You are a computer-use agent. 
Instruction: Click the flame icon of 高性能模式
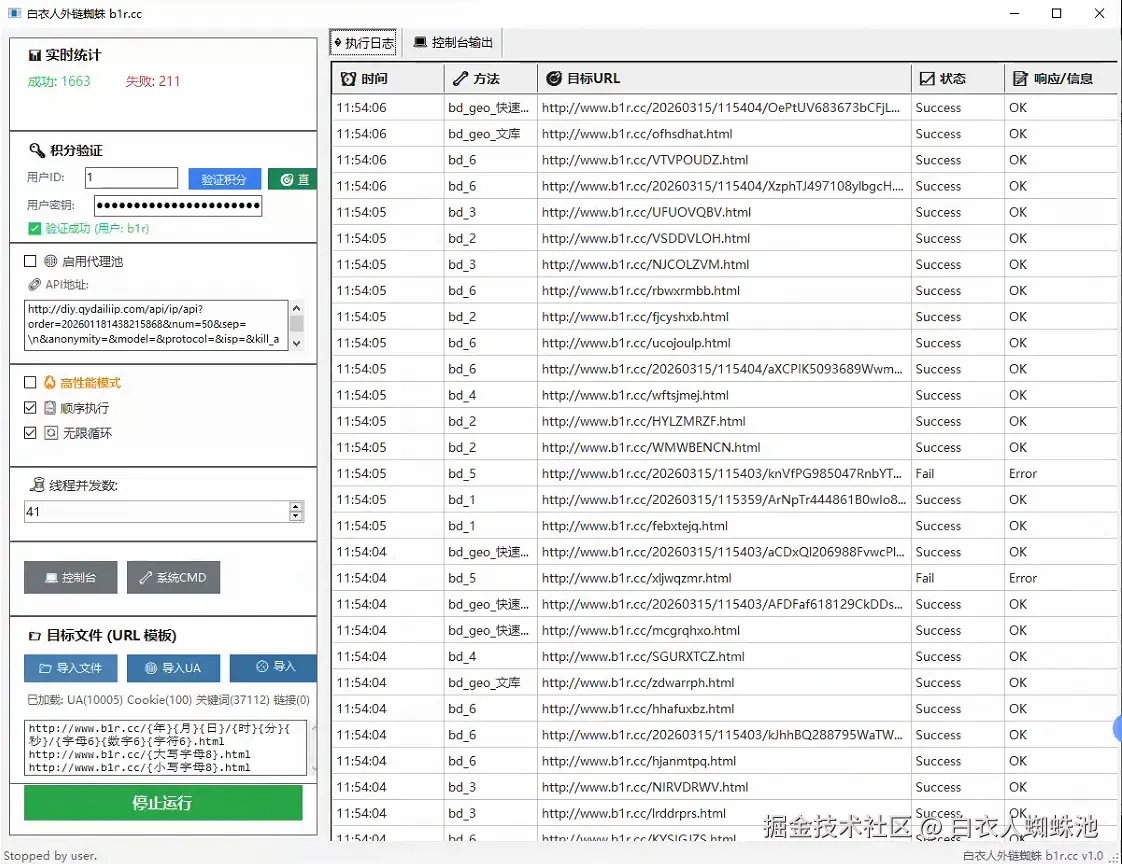click(x=49, y=382)
